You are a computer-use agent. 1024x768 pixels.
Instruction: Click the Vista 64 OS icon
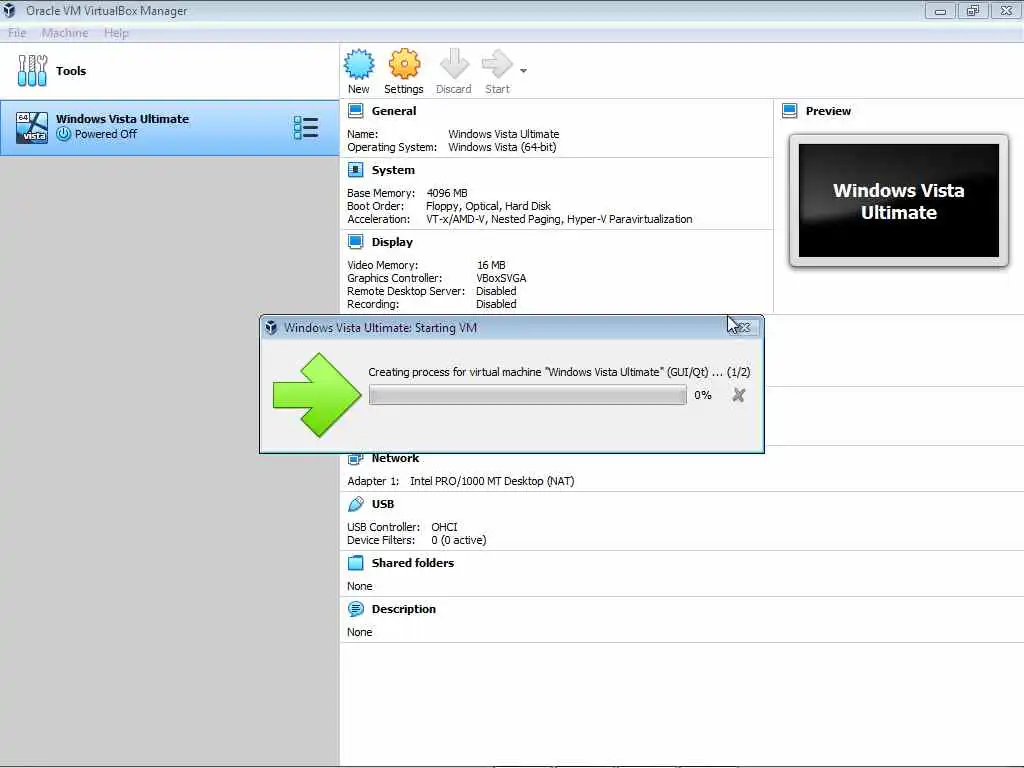[32, 127]
